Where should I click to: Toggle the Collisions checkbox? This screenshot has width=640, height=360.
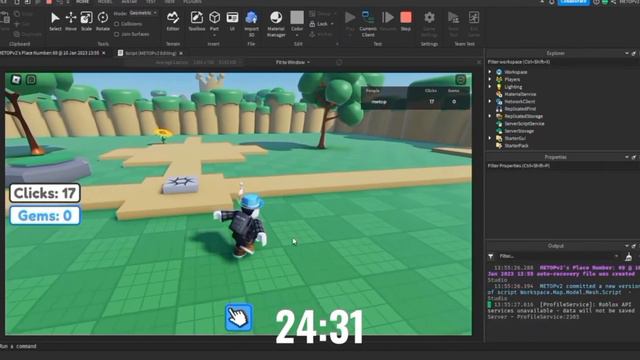[117, 24]
